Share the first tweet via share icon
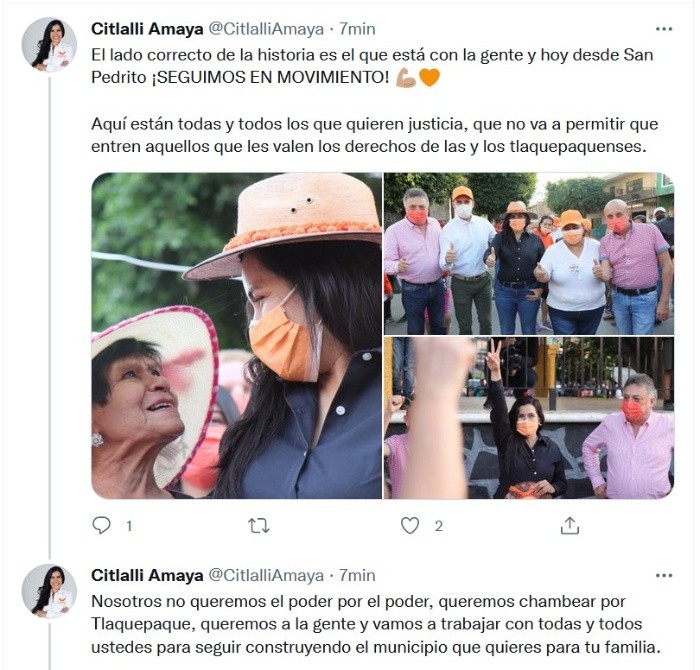Image resolution: width=700 pixels, height=670 pixels. pyautogui.click(x=570, y=525)
